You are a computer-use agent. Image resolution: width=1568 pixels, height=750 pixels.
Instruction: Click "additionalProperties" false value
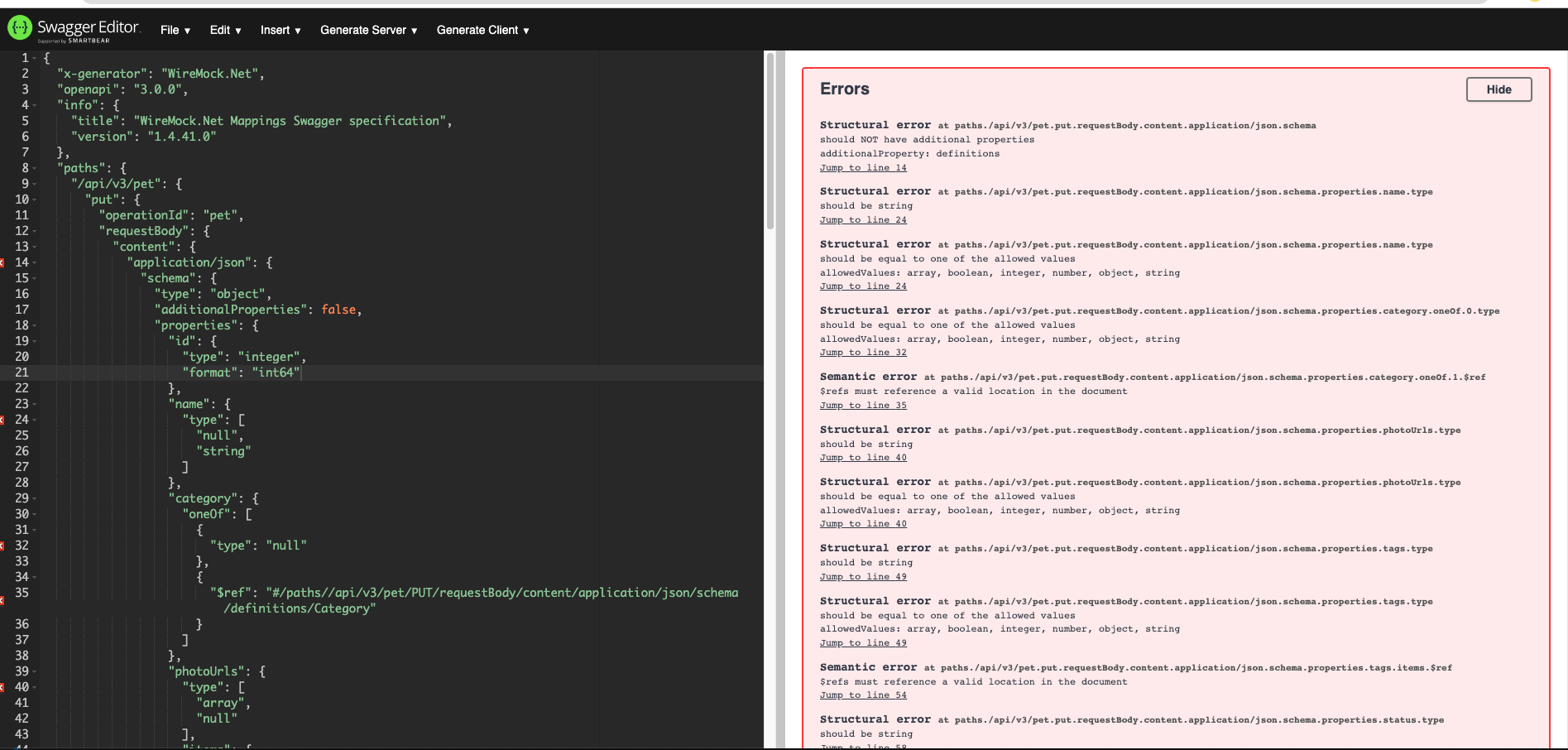click(338, 310)
